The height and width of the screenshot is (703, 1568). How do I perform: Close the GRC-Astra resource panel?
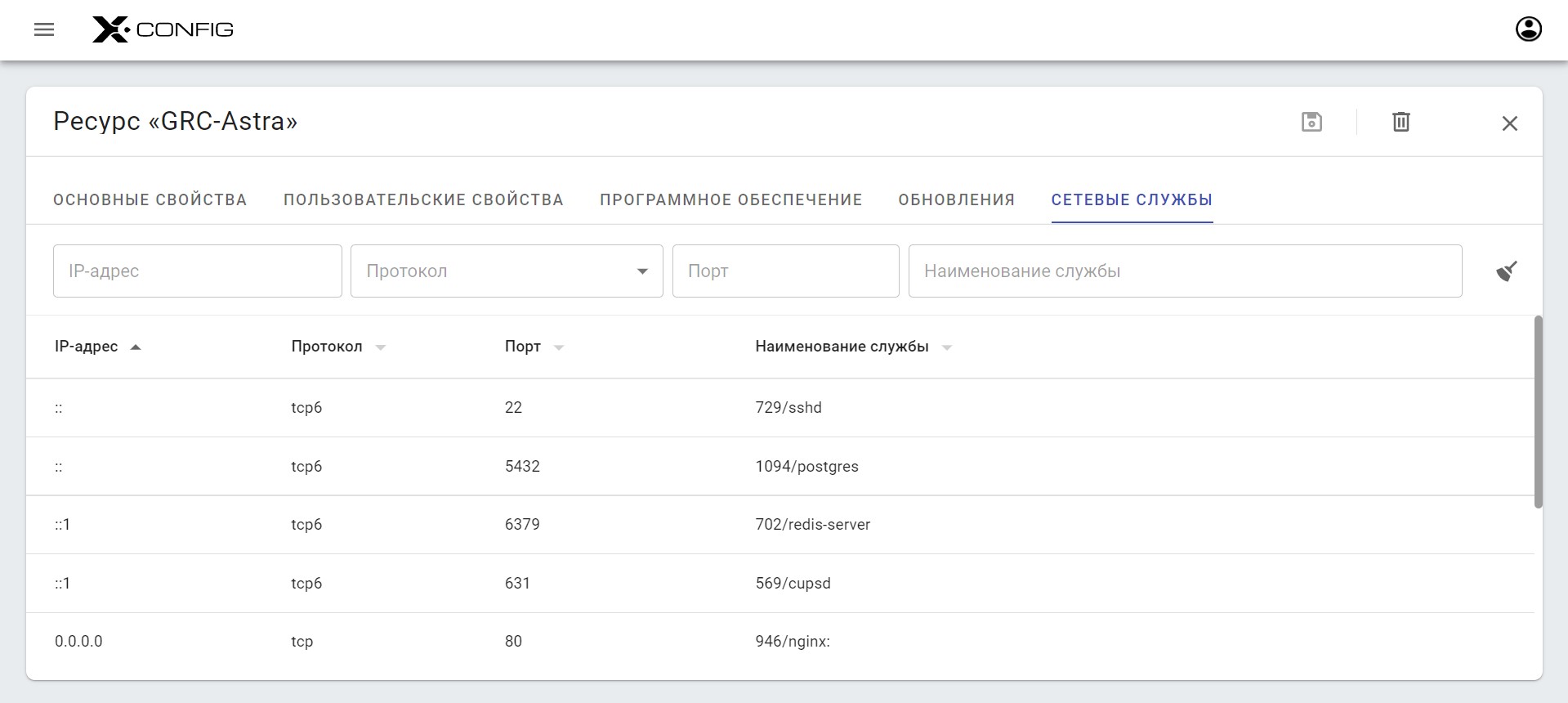click(x=1509, y=123)
